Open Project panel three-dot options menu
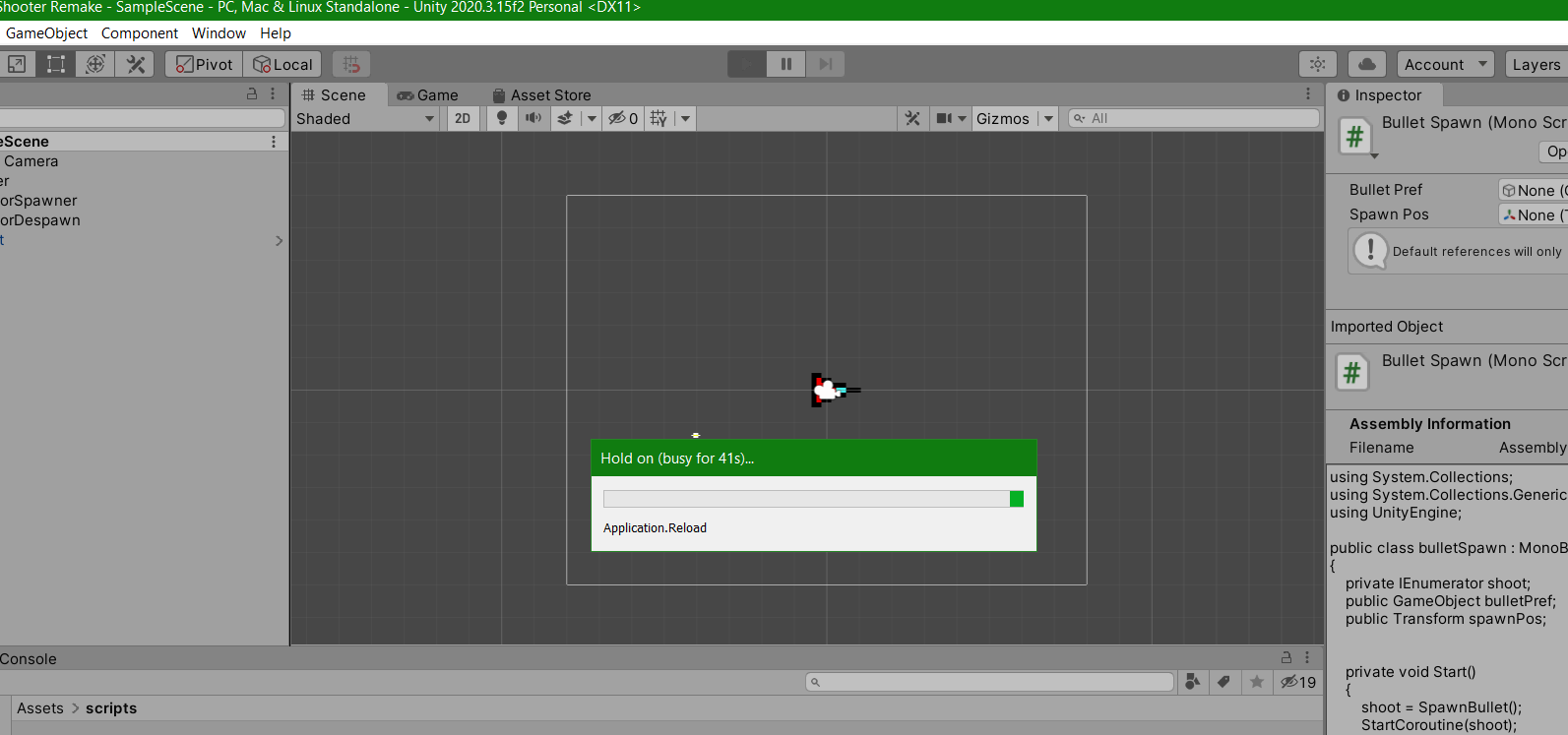This screenshot has width=1568, height=735. [x=1307, y=657]
